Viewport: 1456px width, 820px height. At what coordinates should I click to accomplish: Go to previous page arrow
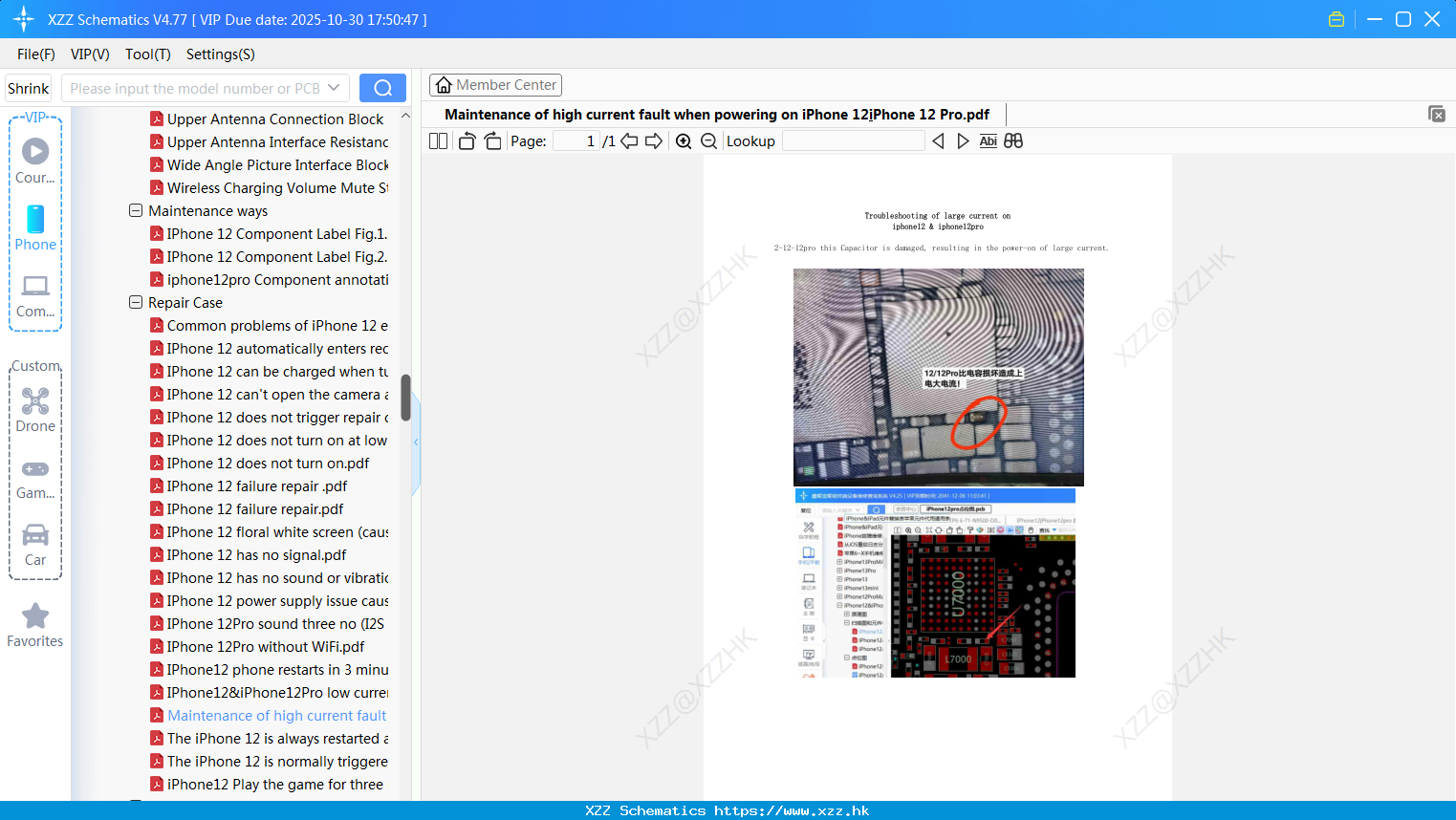[629, 140]
